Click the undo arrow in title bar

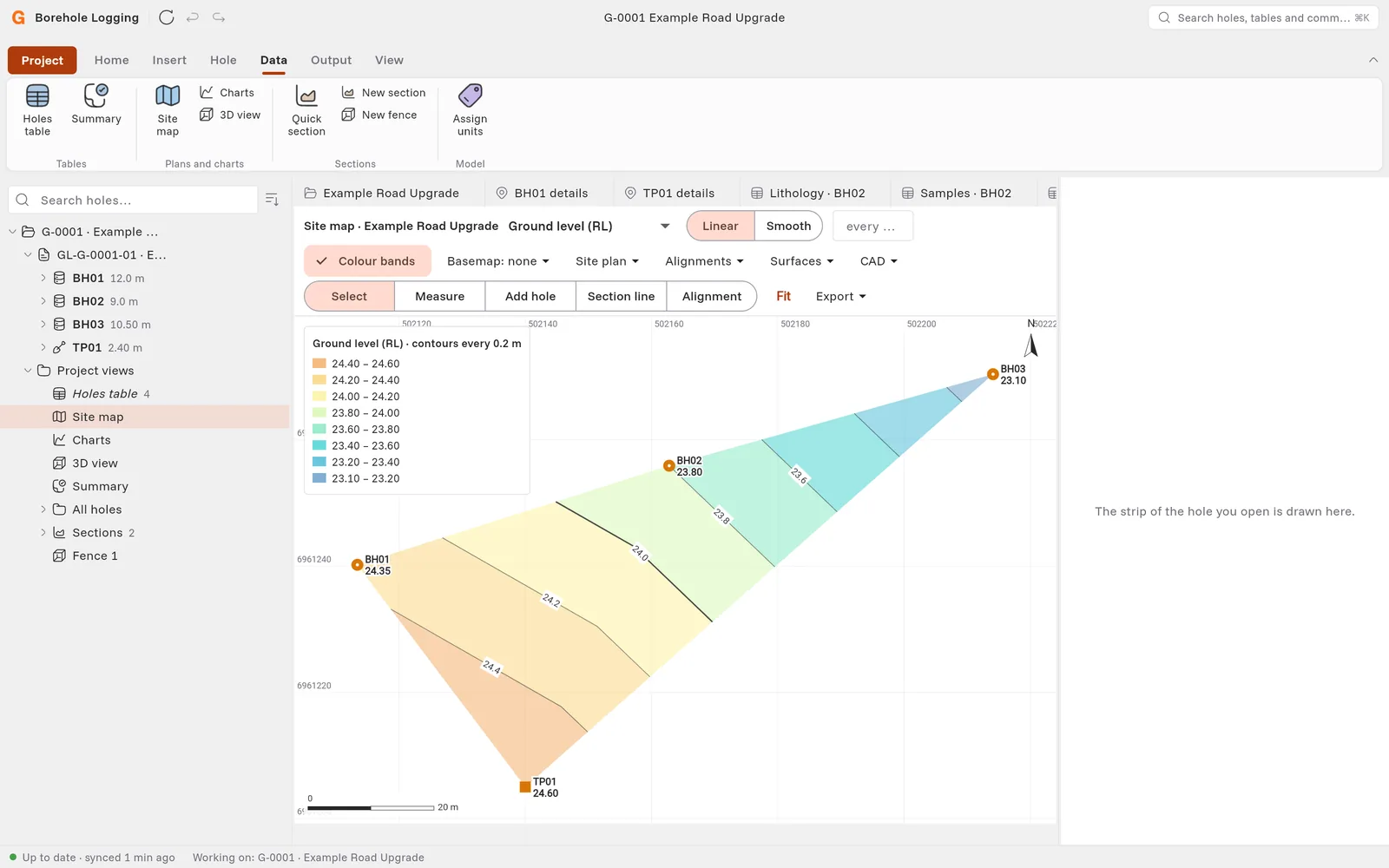click(193, 17)
